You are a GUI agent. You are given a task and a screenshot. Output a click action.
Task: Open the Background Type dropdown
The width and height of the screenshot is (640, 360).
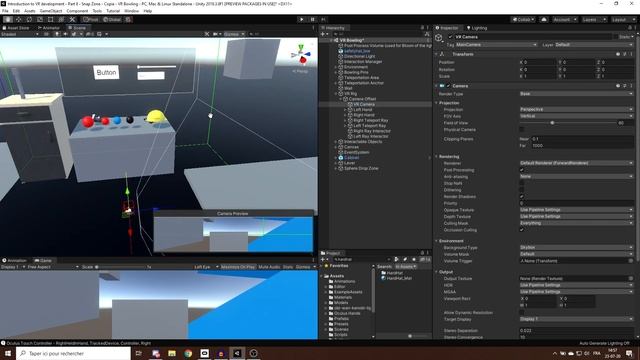click(x=576, y=247)
